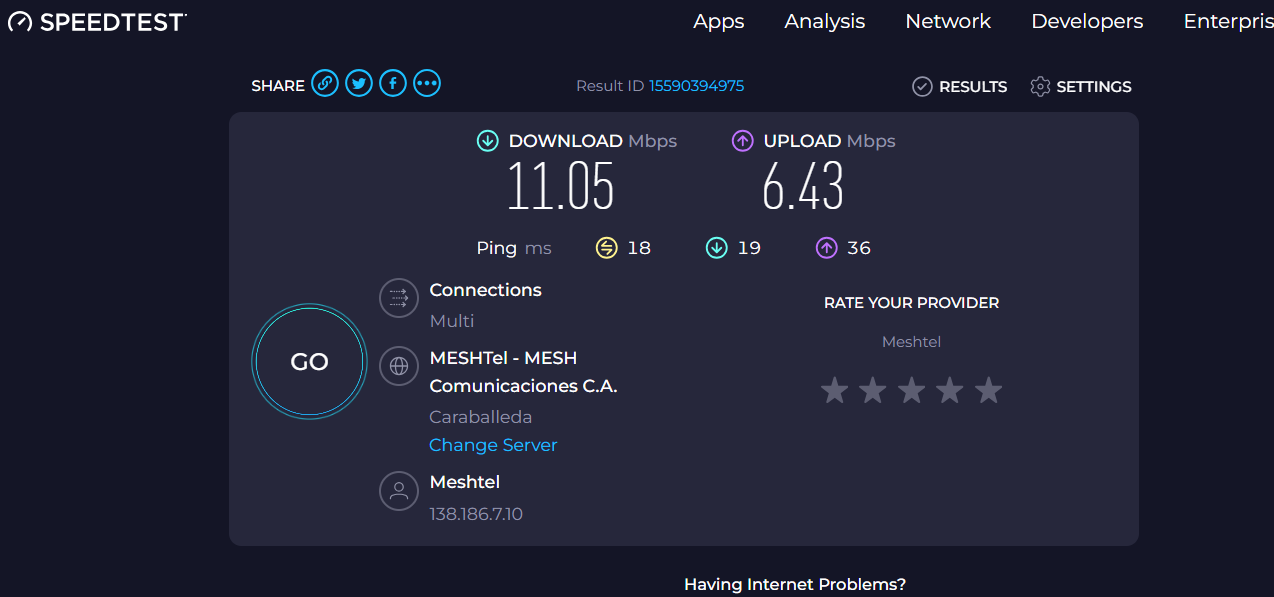1274x597 pixels.
Task: Select the Network menu item
Action: click(948, 21)
